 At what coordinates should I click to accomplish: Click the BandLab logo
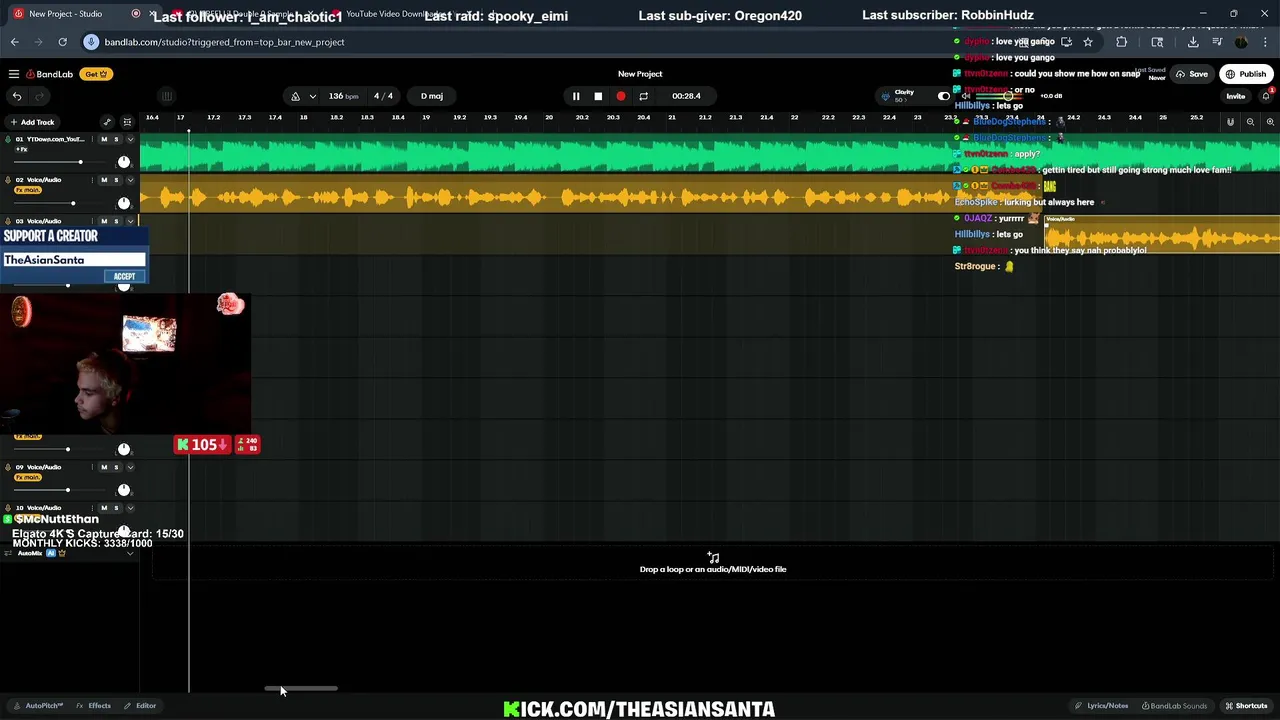[x=50, y=74]
